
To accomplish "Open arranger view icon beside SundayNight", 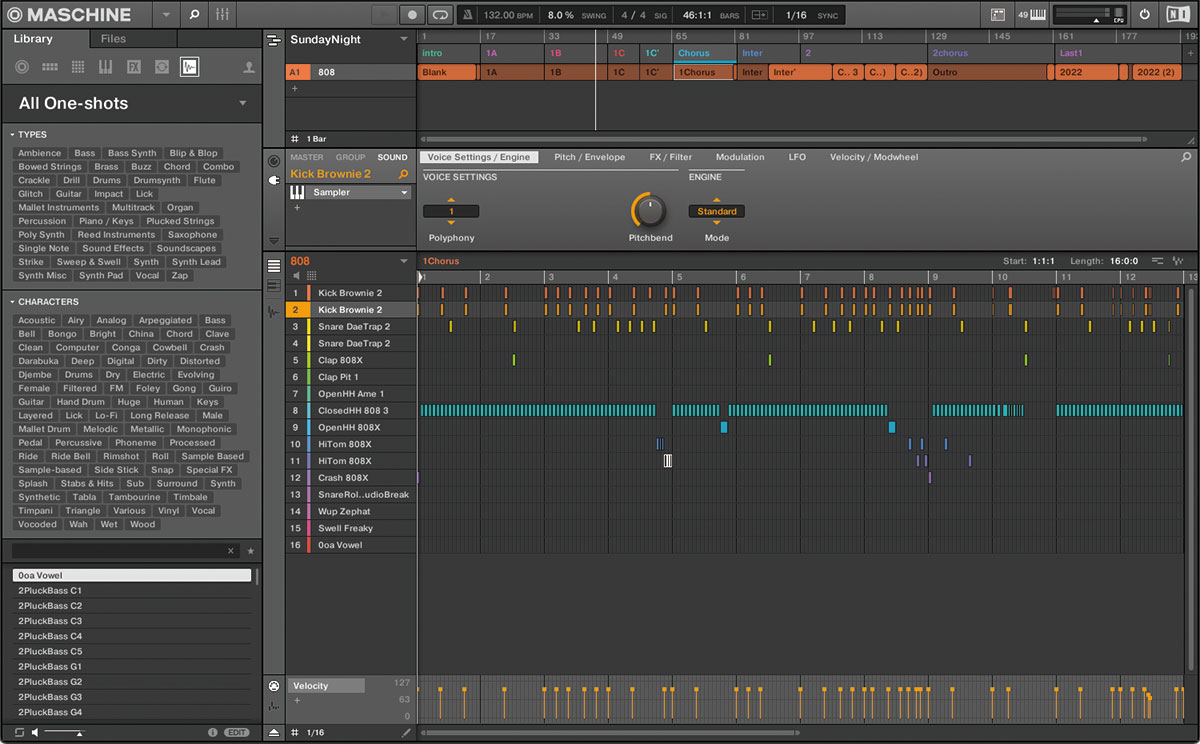I will pyautogui.click(x=274, y=39).
